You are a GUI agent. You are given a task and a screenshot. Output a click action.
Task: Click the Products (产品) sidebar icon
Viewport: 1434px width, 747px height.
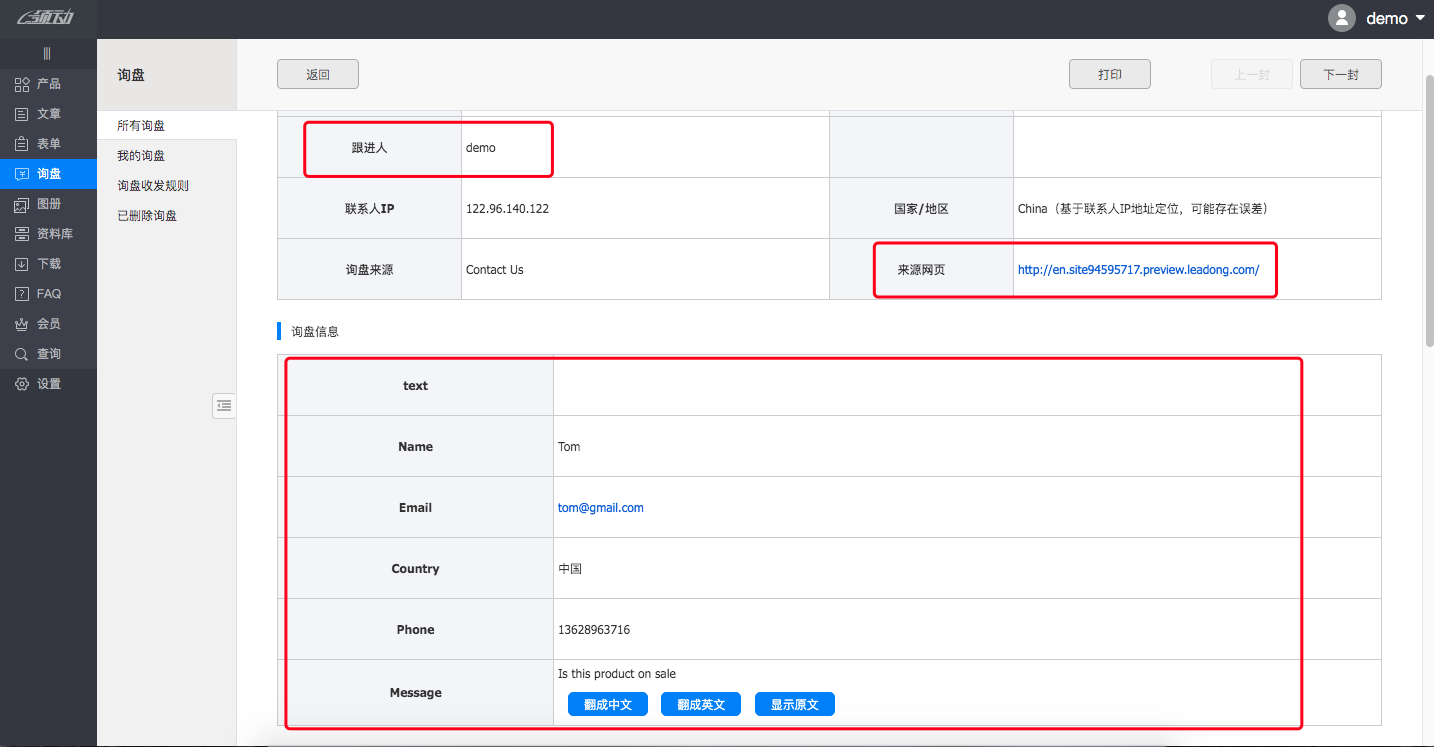[22, 84]
